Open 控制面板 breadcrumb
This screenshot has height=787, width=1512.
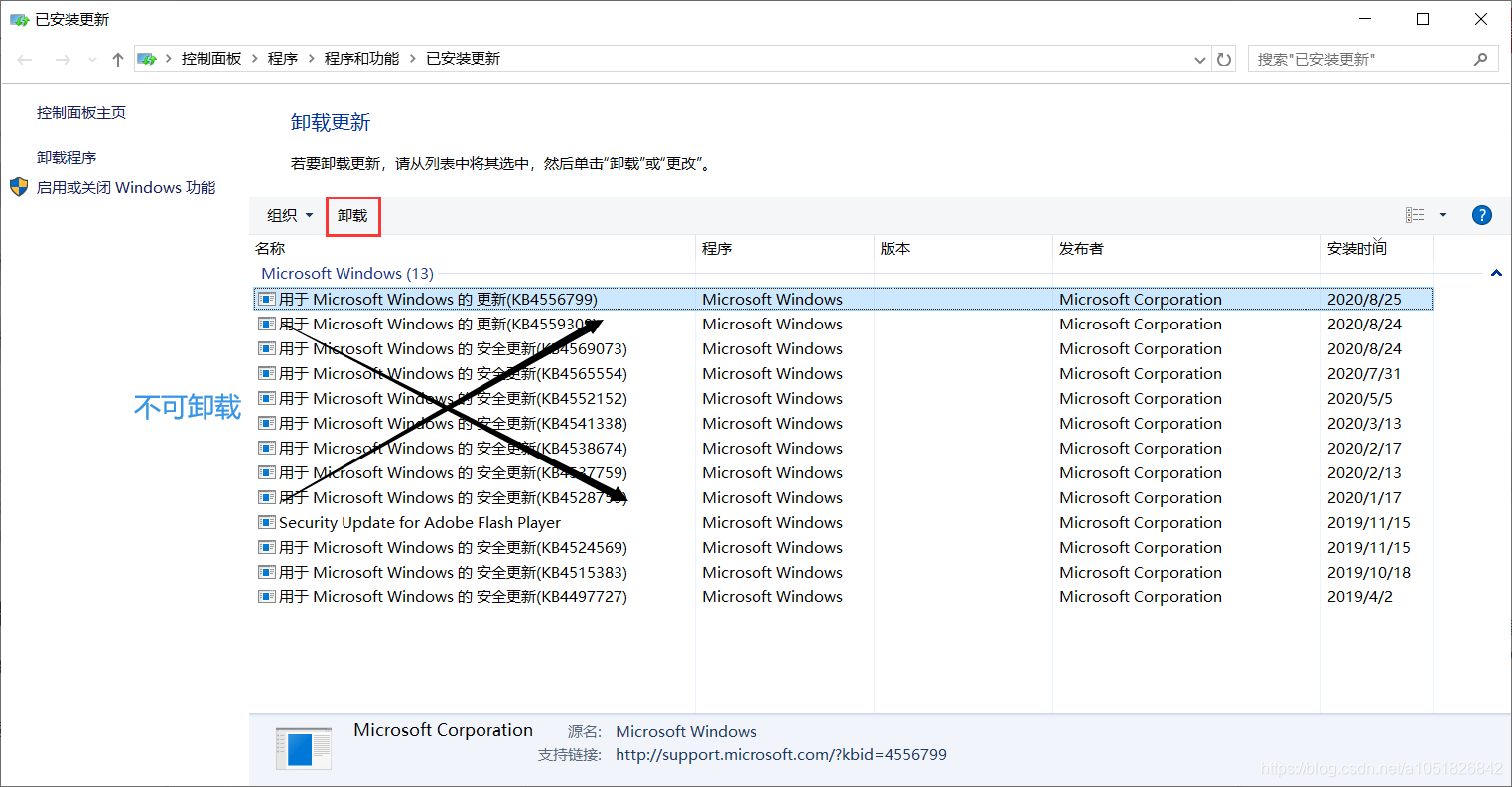coord(211,59)
